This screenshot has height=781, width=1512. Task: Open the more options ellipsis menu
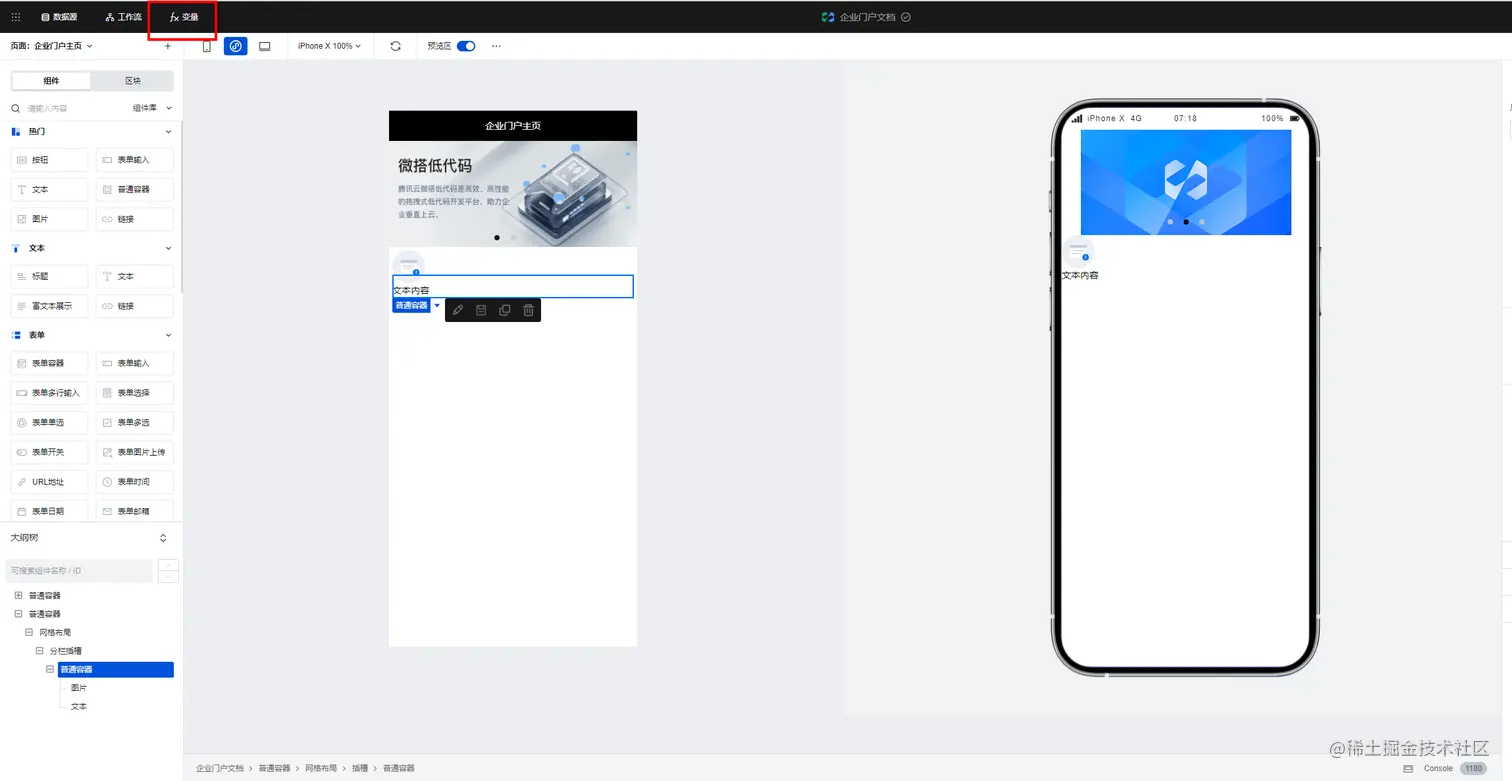[x=497, y=46]
